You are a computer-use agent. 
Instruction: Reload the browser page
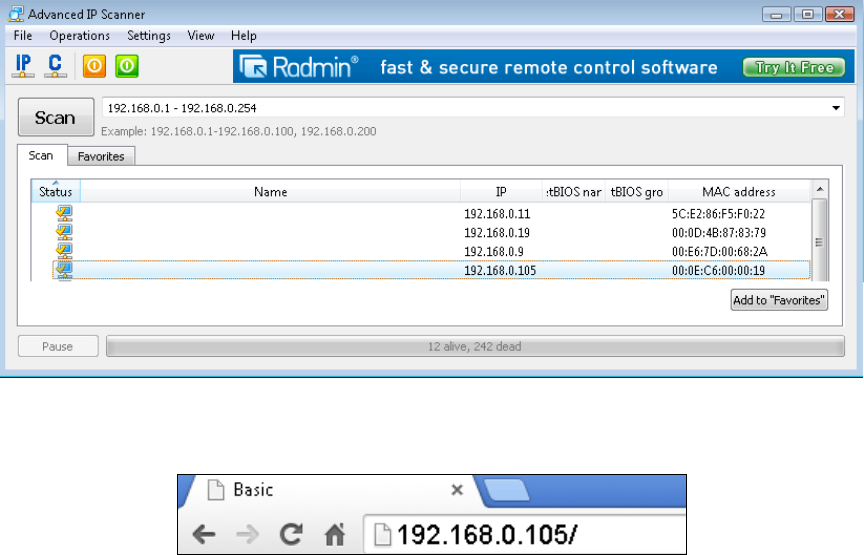291,534
